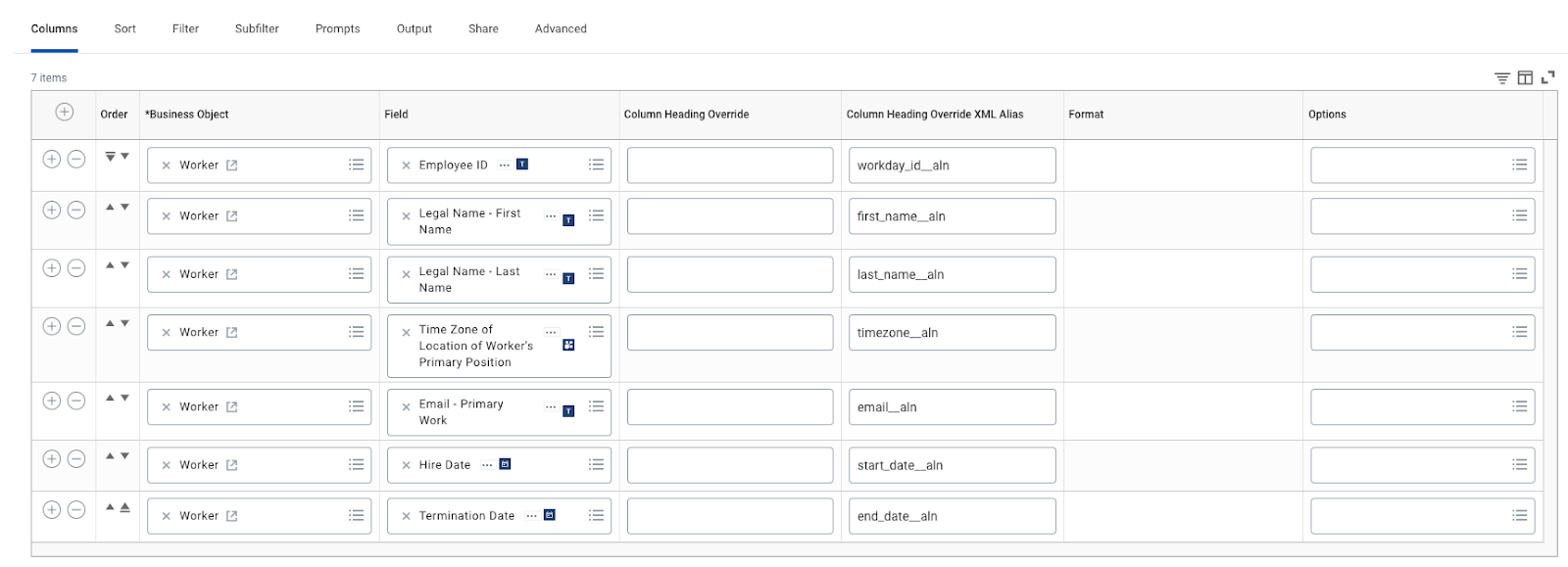Click the add row icon in the header
The width and height of the screenshot is (1568, 567).
(x=64, y=113)
